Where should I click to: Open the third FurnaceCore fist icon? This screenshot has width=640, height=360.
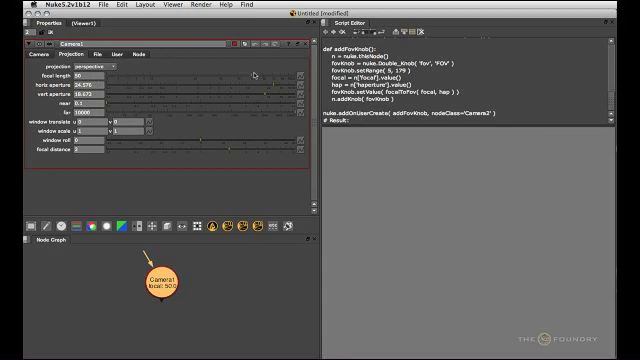258,226
